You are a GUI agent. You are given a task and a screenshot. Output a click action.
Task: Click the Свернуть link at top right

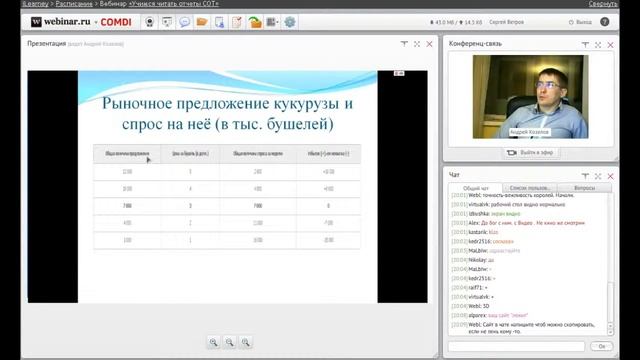[603, 4]
